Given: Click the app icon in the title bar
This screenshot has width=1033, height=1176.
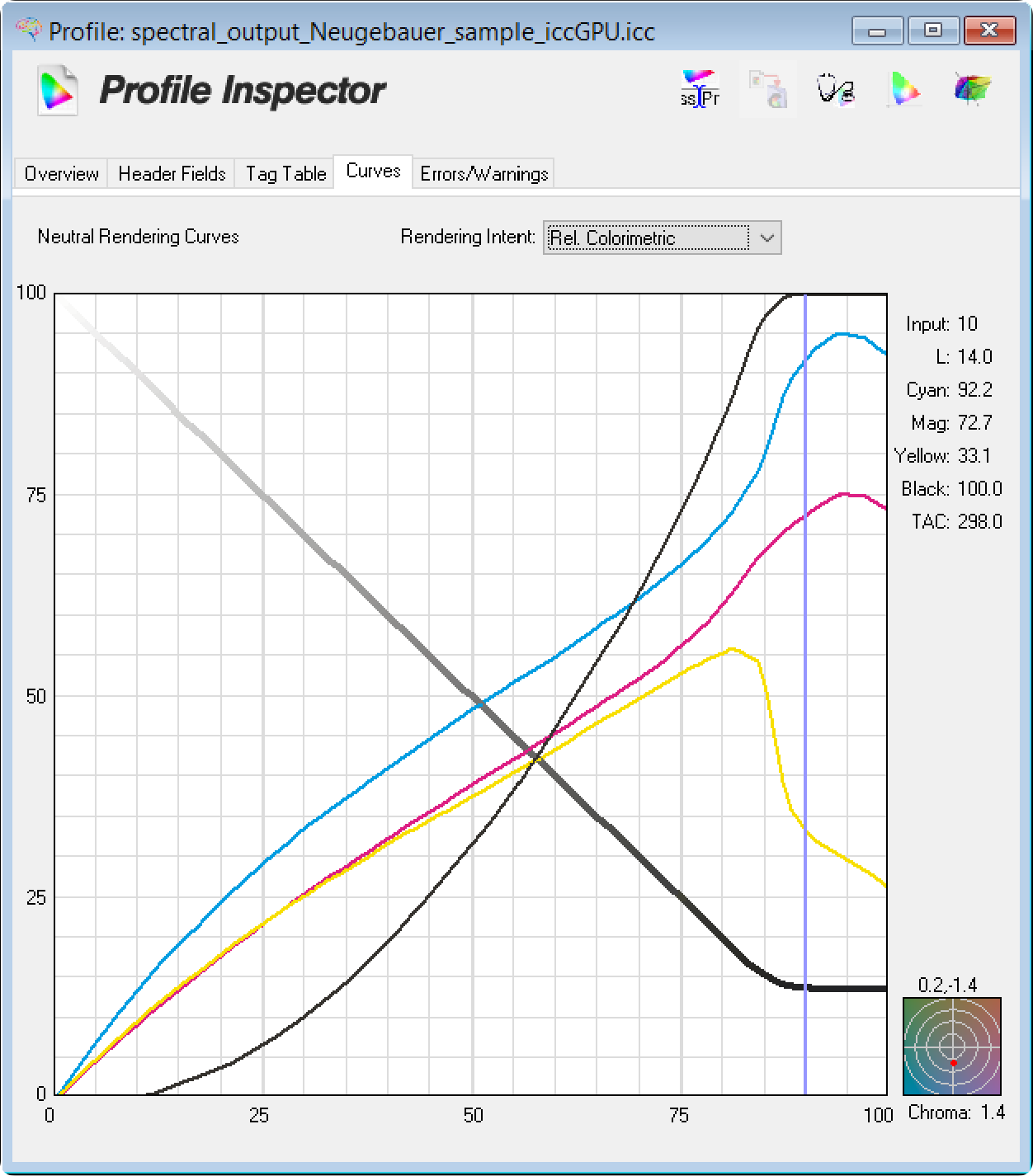Looking at the screenshot, I should (x=29, y=31).
